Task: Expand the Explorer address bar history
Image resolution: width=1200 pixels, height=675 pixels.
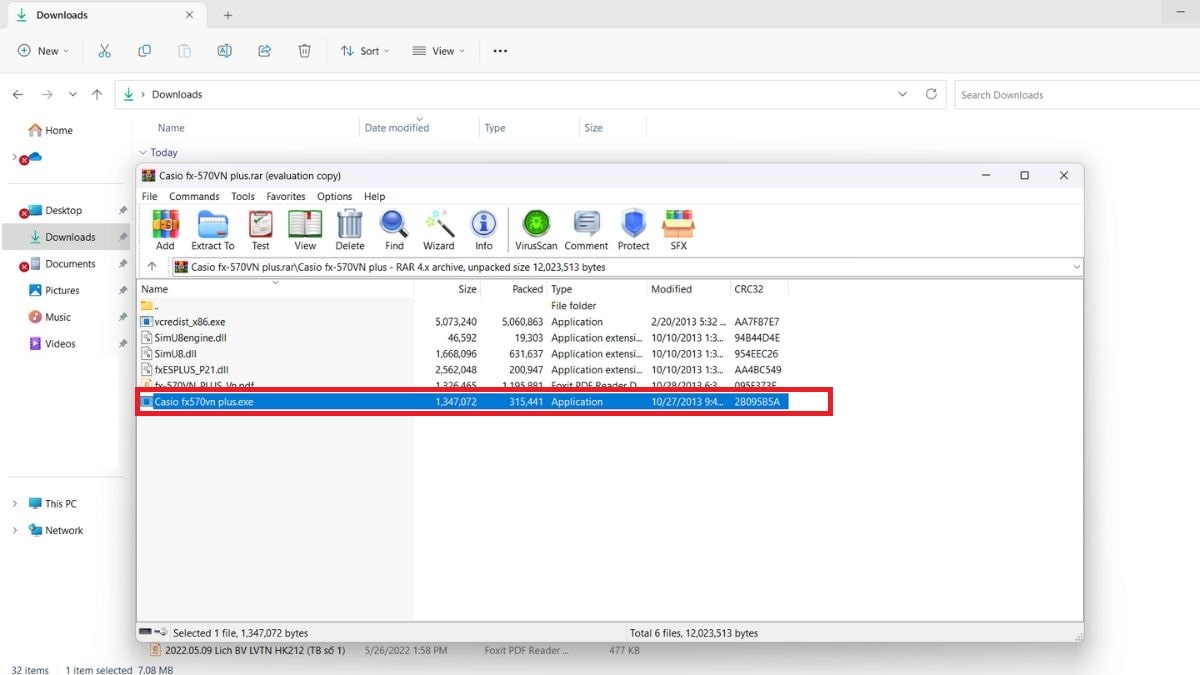Action: click(903, 94)
